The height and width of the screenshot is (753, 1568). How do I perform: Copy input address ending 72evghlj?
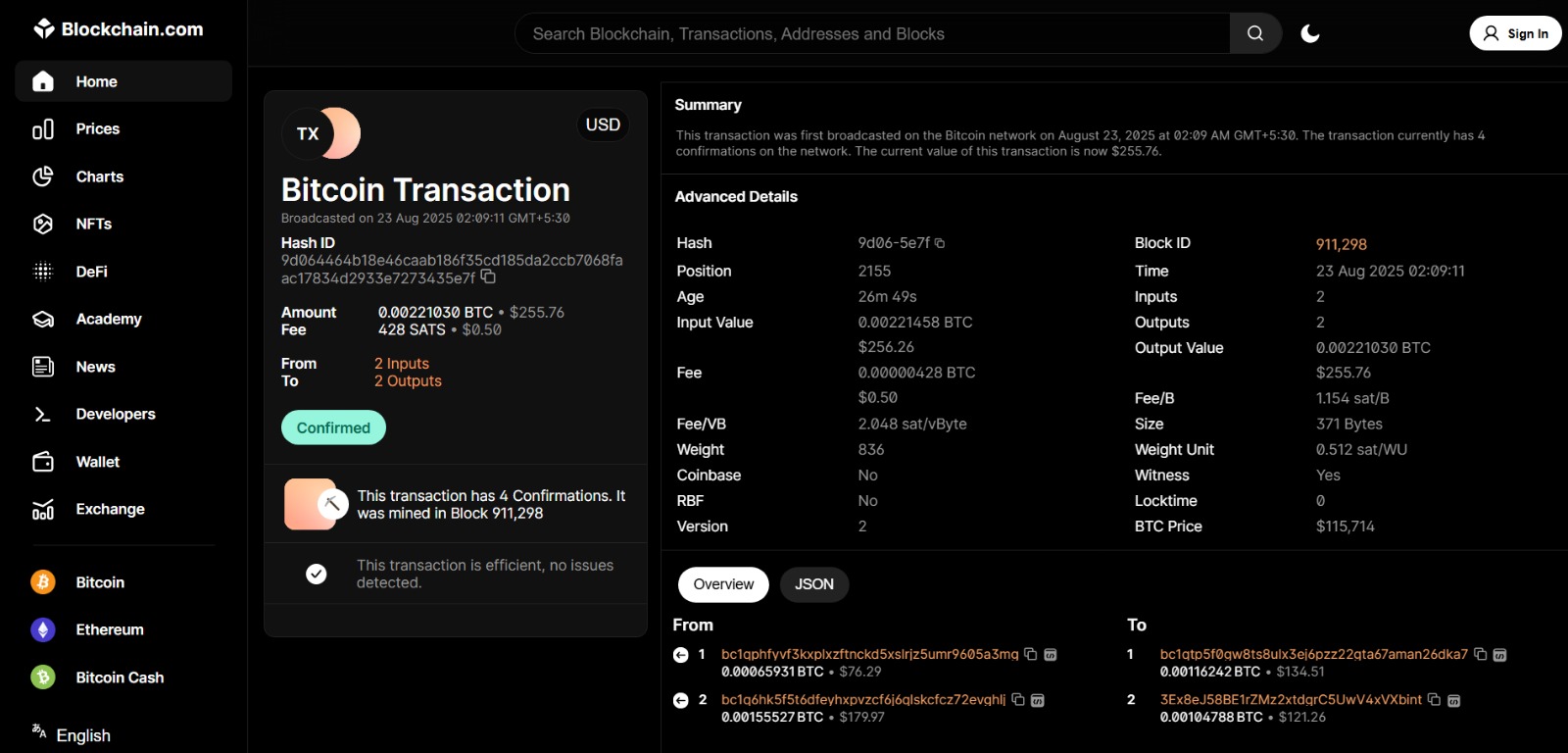pyautogui.click(x=1018, y=699)
